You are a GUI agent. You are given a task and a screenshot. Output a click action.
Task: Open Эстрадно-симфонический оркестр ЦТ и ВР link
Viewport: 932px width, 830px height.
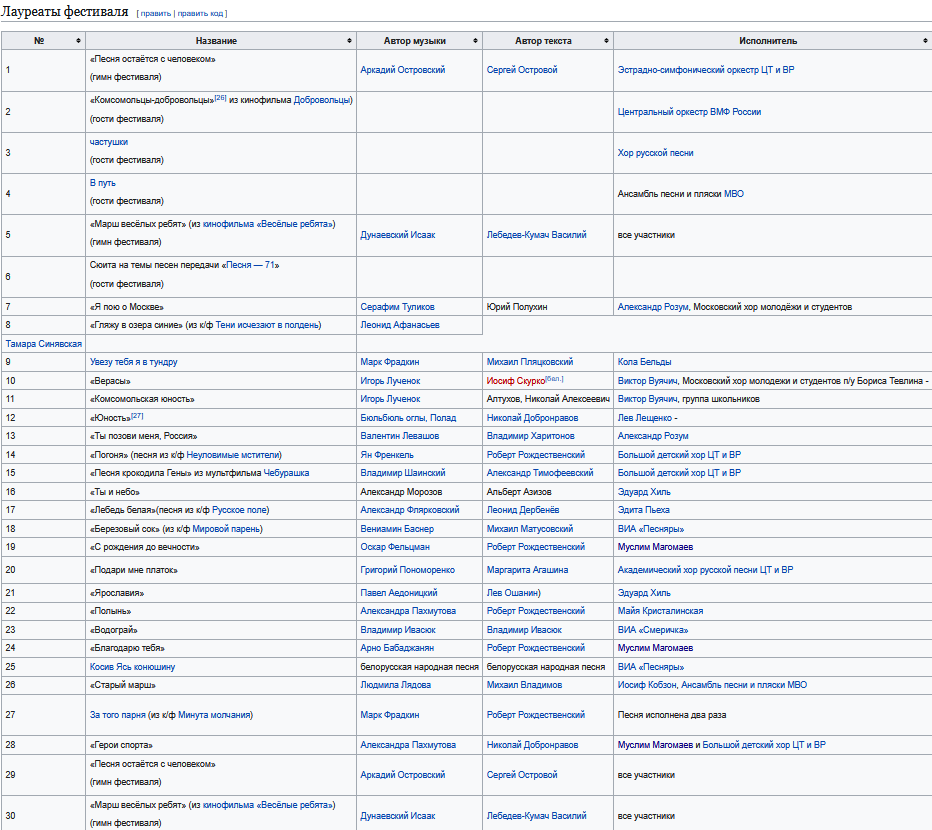coord(706,70)
